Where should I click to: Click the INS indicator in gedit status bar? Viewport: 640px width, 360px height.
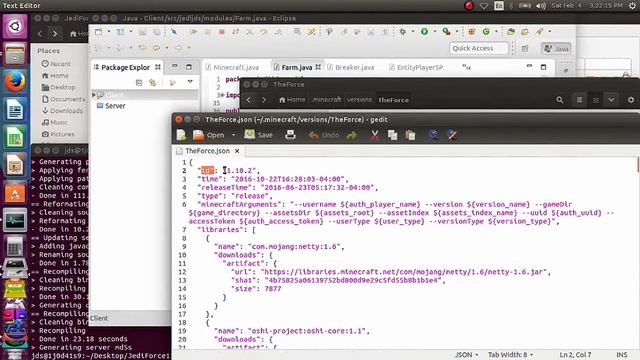coord(622,355)
